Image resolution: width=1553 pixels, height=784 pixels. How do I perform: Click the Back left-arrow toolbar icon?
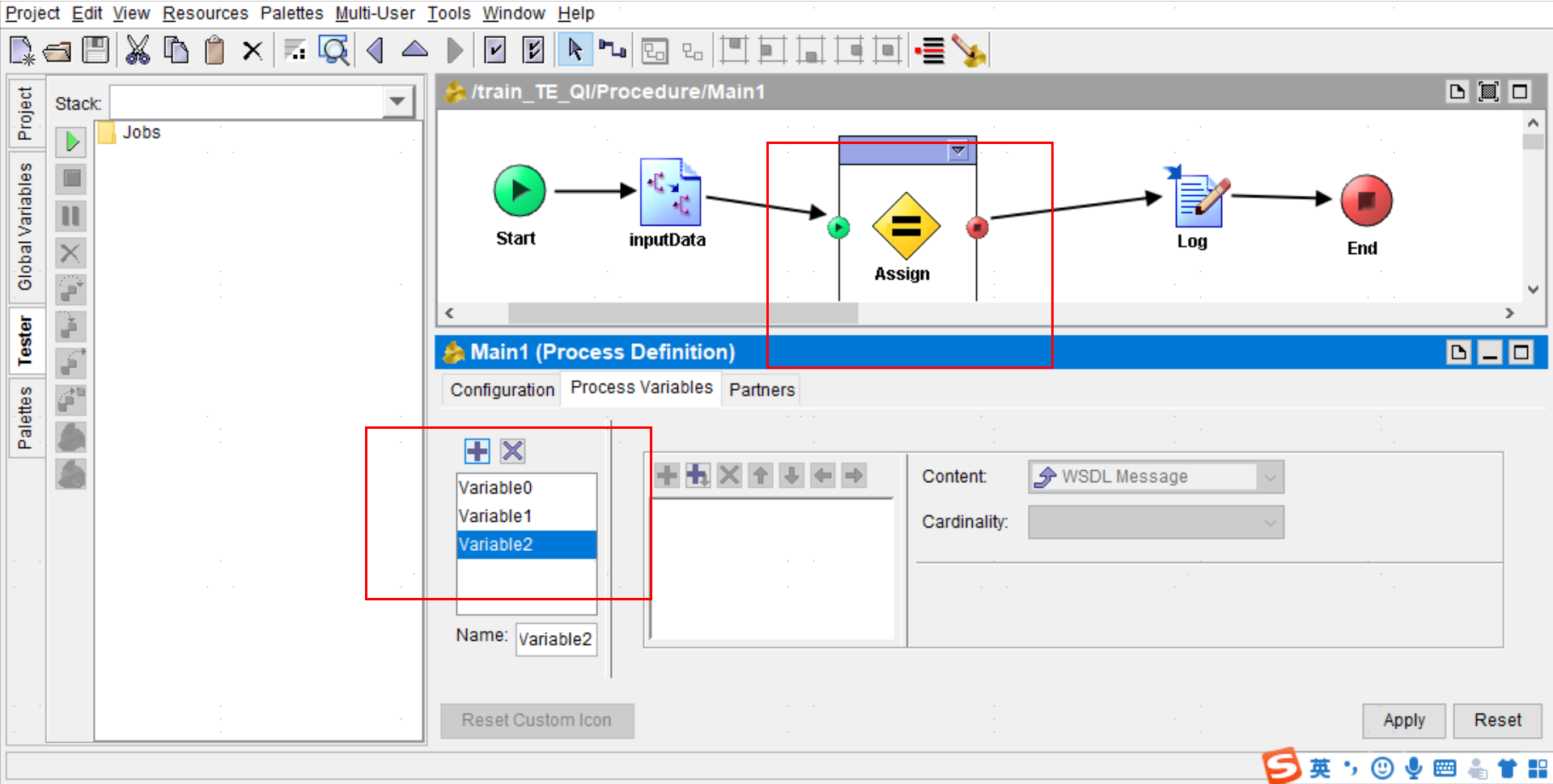[x=375, y=50]
